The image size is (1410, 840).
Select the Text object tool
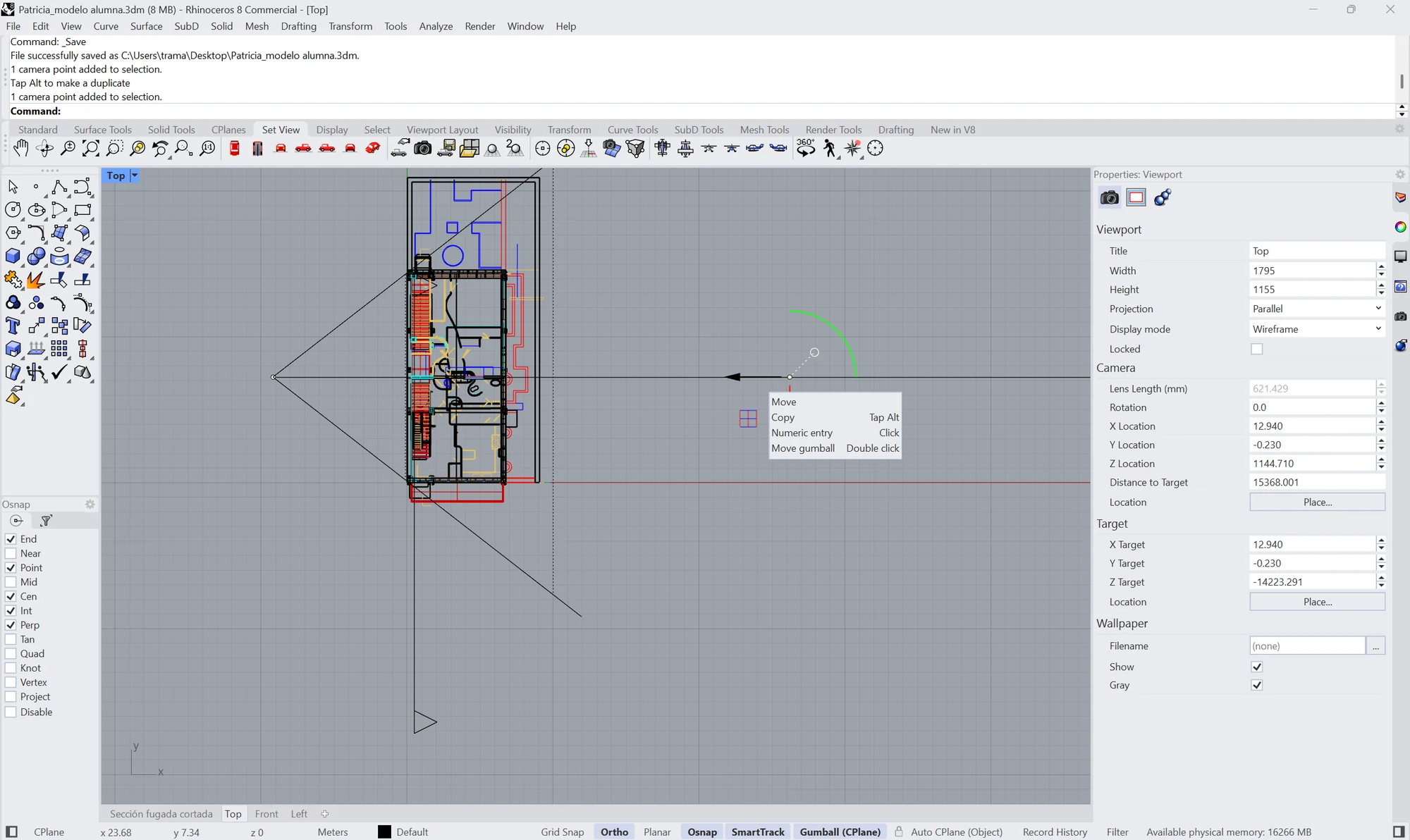[x=13, y=326]
